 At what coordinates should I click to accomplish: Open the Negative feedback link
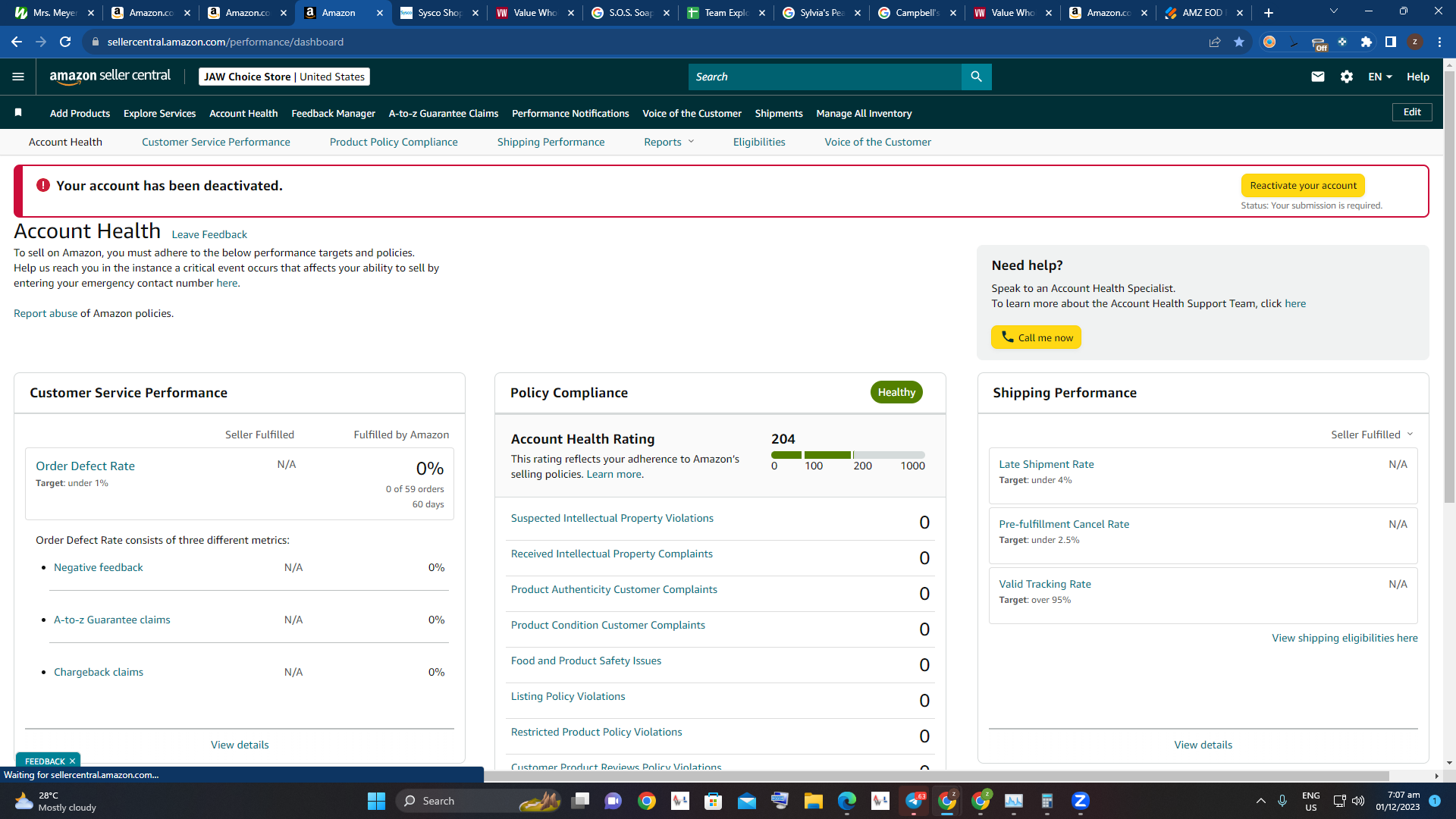point(99,567)
